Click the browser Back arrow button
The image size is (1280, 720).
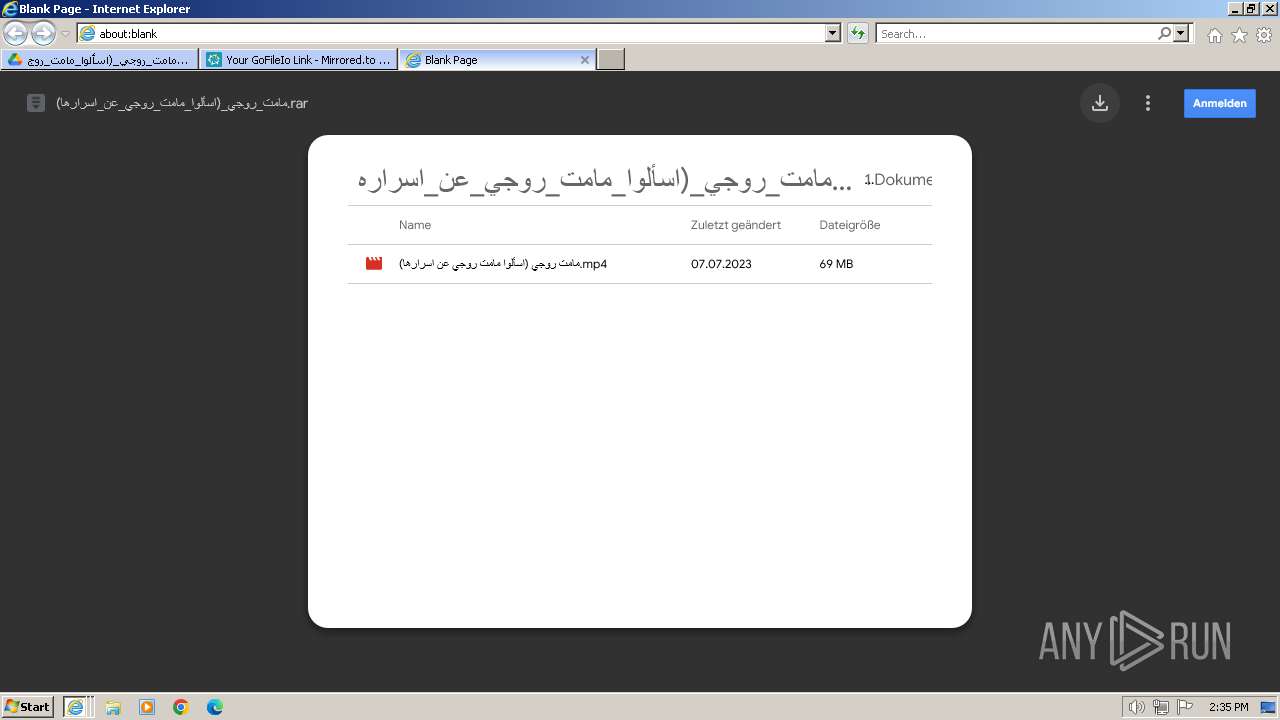click(x=16, y=33)
